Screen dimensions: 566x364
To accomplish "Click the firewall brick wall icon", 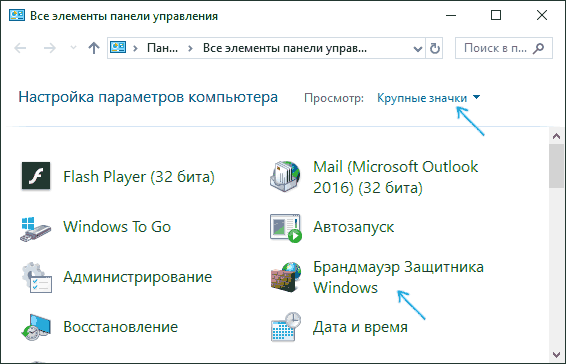I will pos(286,277).
